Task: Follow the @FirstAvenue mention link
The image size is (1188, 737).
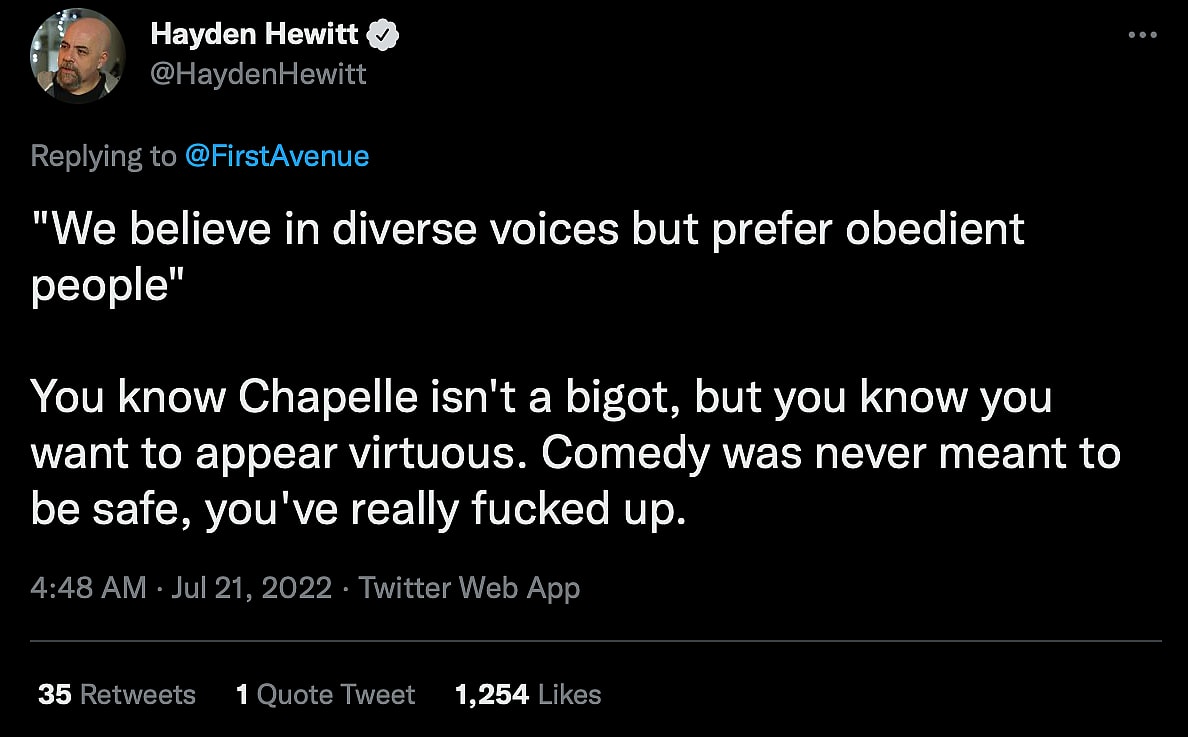Action: (277, 156)
